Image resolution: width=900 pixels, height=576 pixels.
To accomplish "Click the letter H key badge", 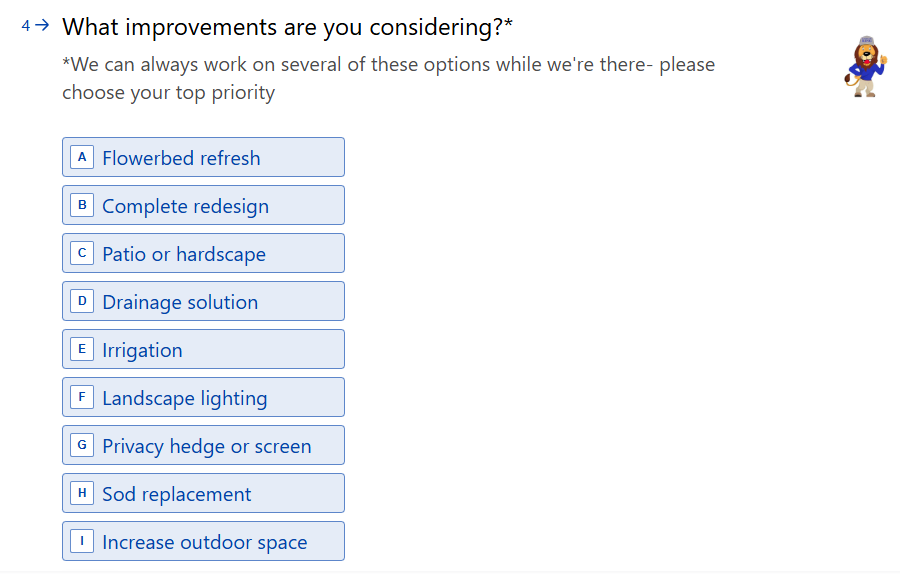I will [x=83, y=493].
